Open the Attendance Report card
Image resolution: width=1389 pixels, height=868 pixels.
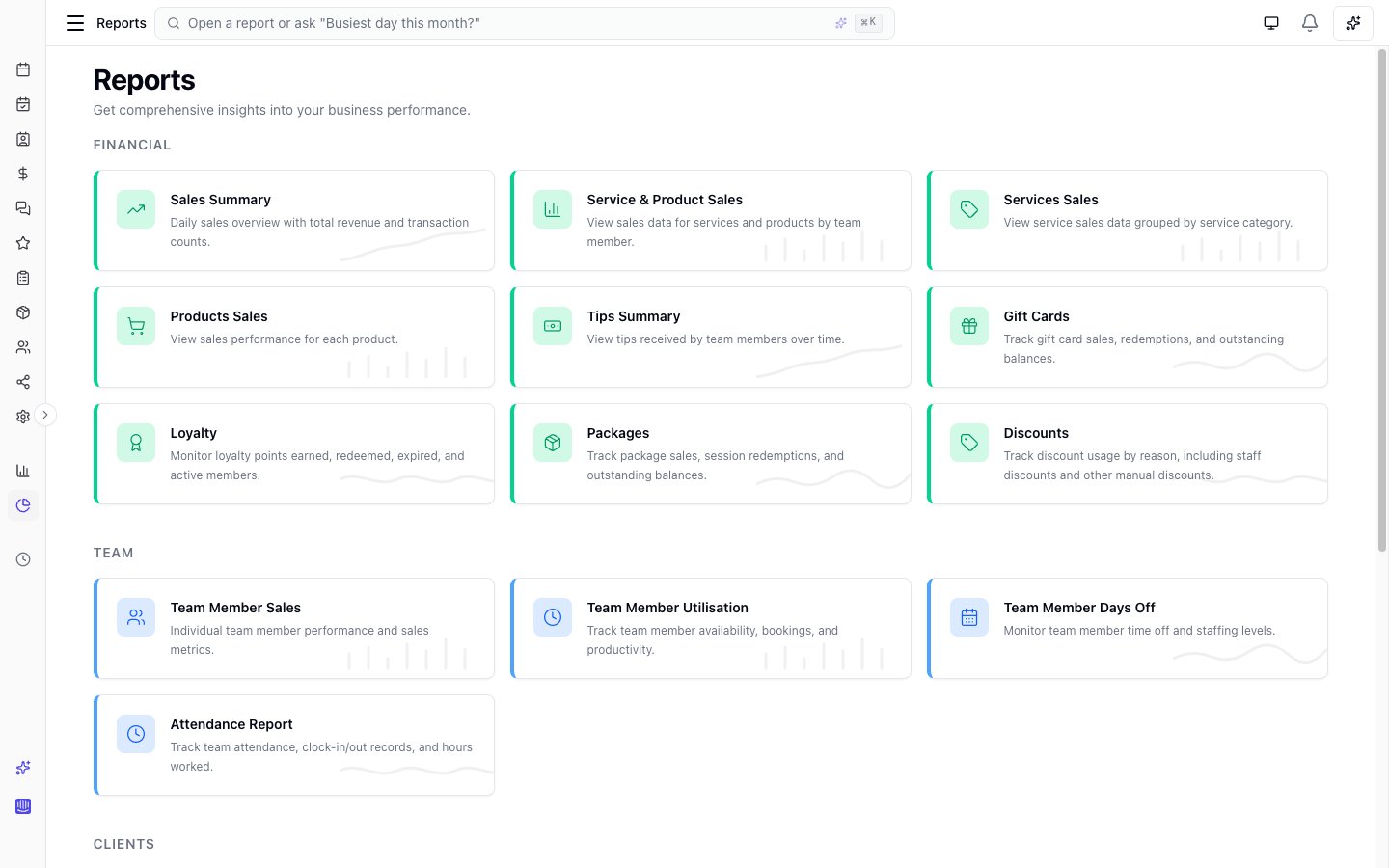click(294, 746)
